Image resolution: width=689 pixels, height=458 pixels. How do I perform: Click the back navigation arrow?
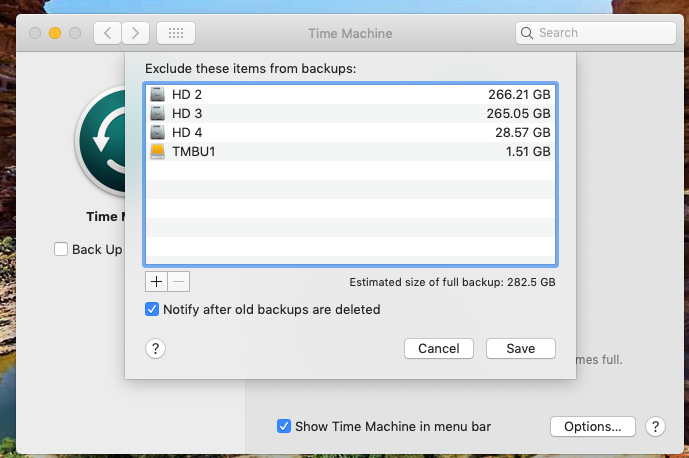tap(107, 33)
